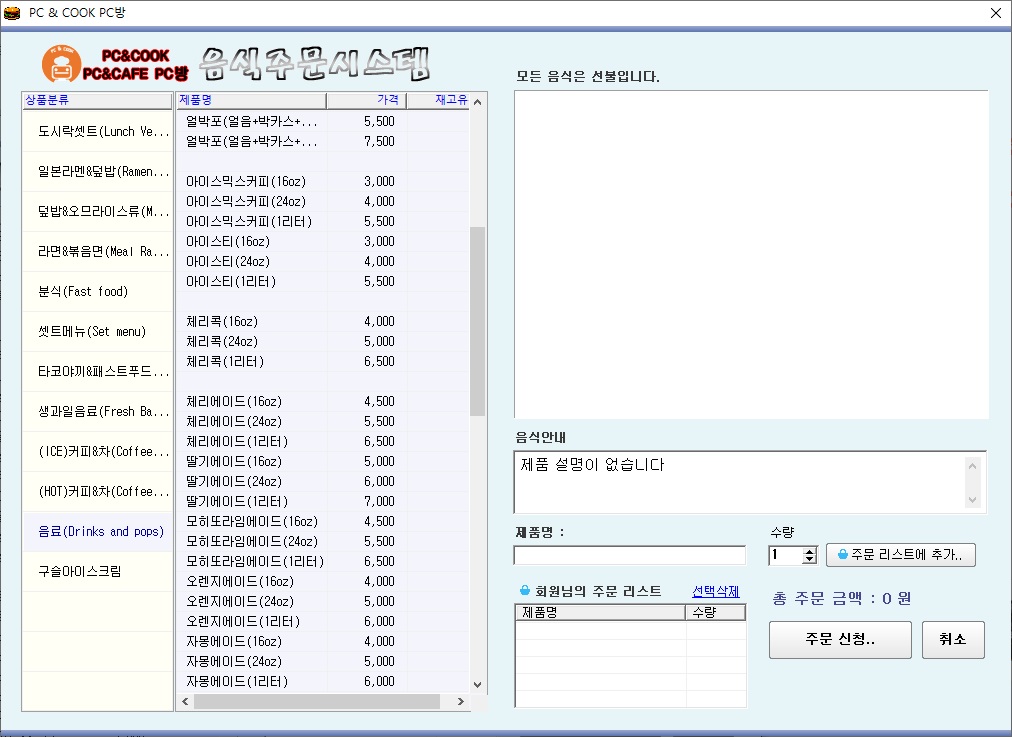Select the 5,500 얼박포(얼음+박카스+... row
Screen dimensions: 1012x737
click(x=323, y=121)
